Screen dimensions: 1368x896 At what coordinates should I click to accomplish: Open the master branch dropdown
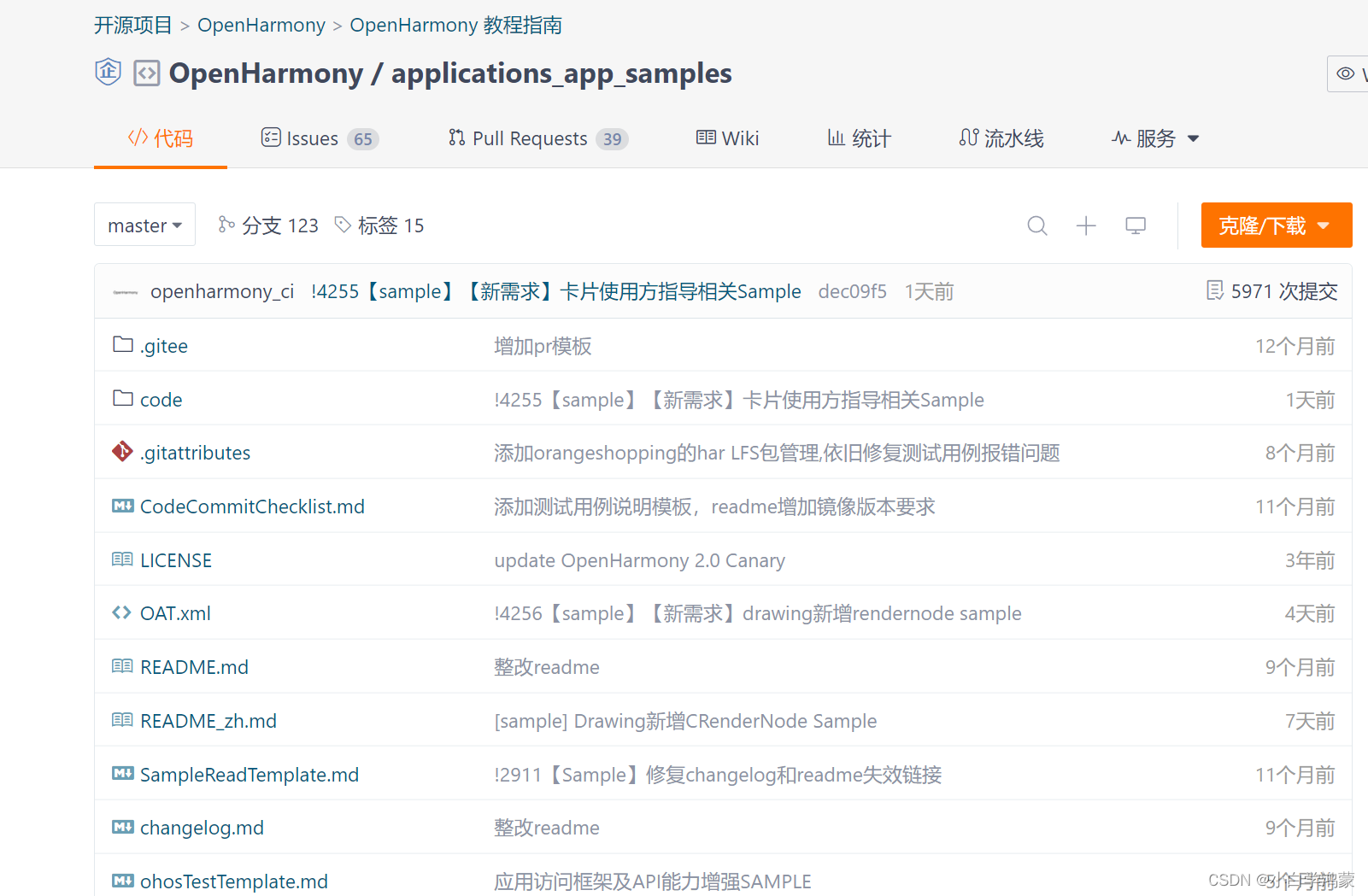point(144,225)
